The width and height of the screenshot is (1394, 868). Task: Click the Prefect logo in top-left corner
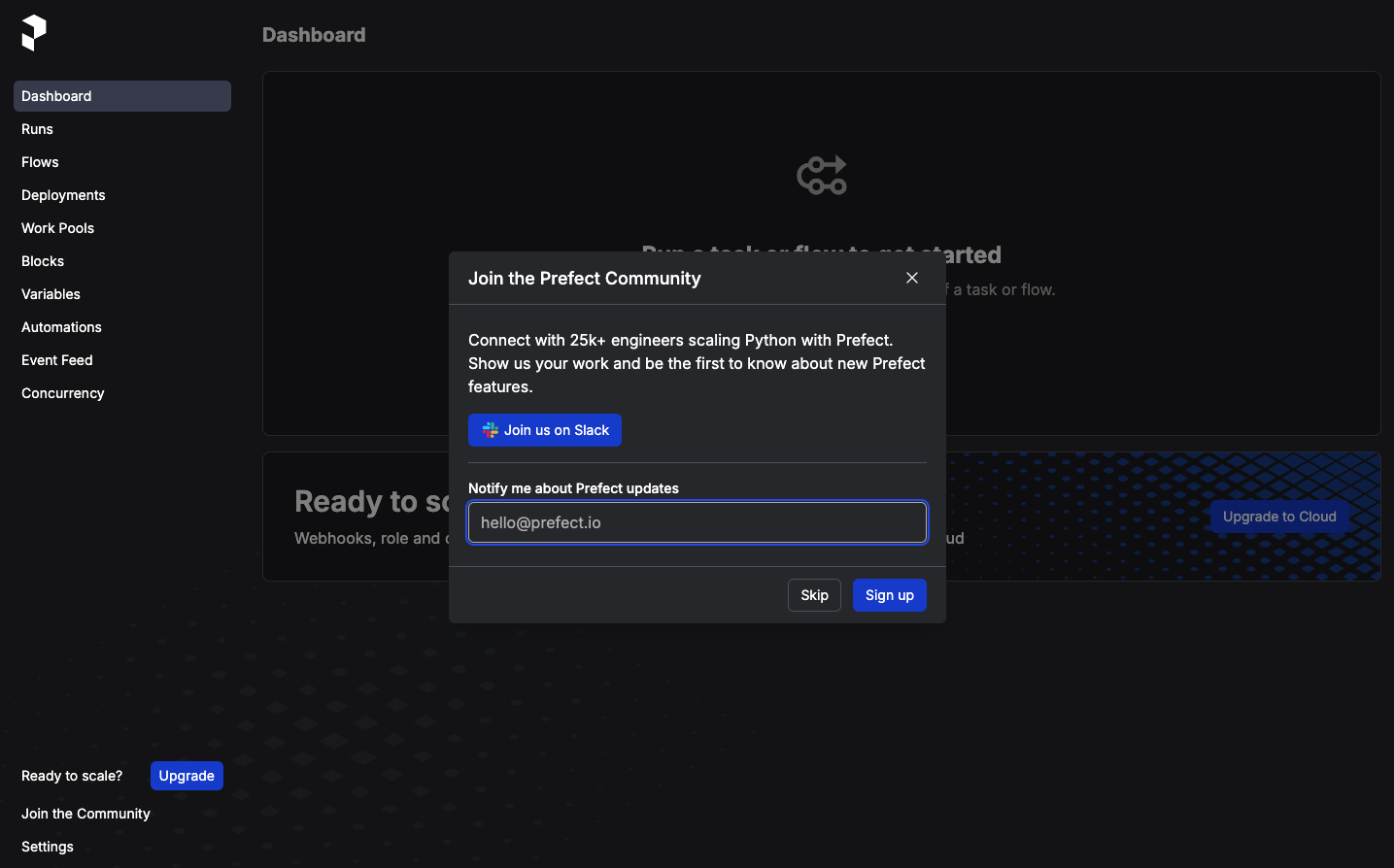coord(33,32)
